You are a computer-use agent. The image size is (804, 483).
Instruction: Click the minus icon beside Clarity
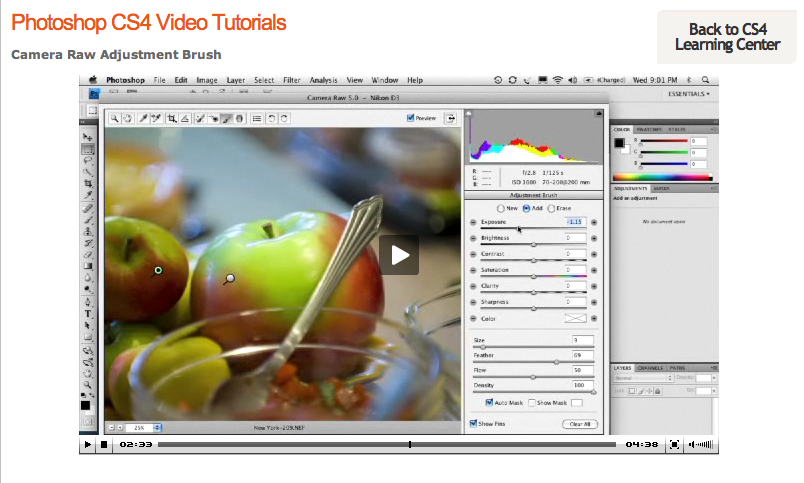pyautogui.click(x=473, y=286)
